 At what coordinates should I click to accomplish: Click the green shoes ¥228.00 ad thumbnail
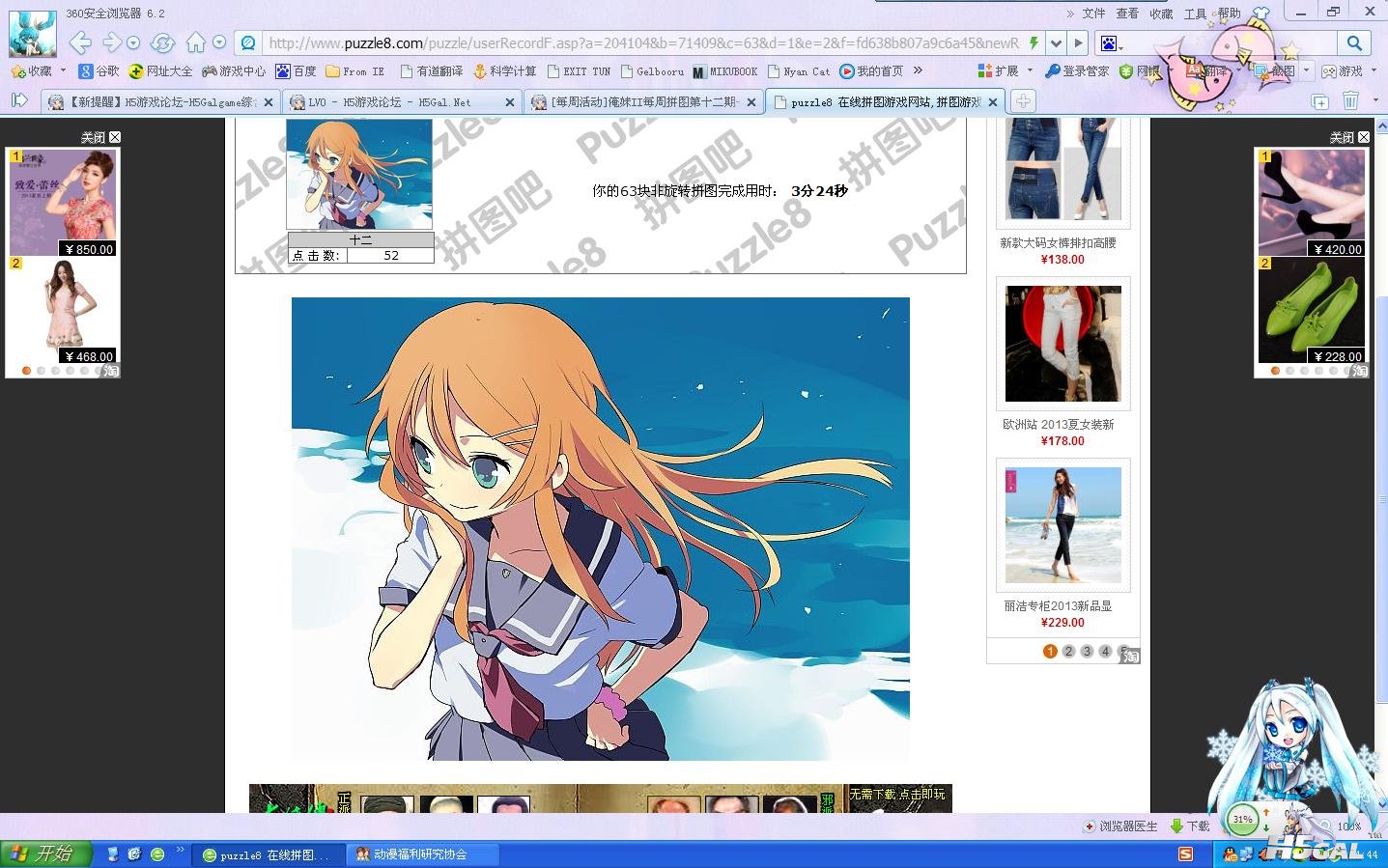click(1311, 310)
